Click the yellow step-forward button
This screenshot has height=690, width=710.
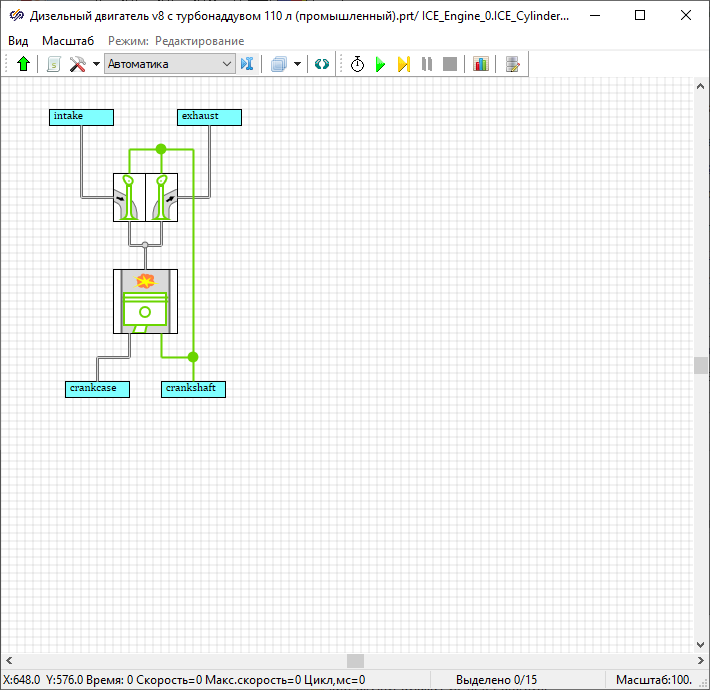[403, 64]
